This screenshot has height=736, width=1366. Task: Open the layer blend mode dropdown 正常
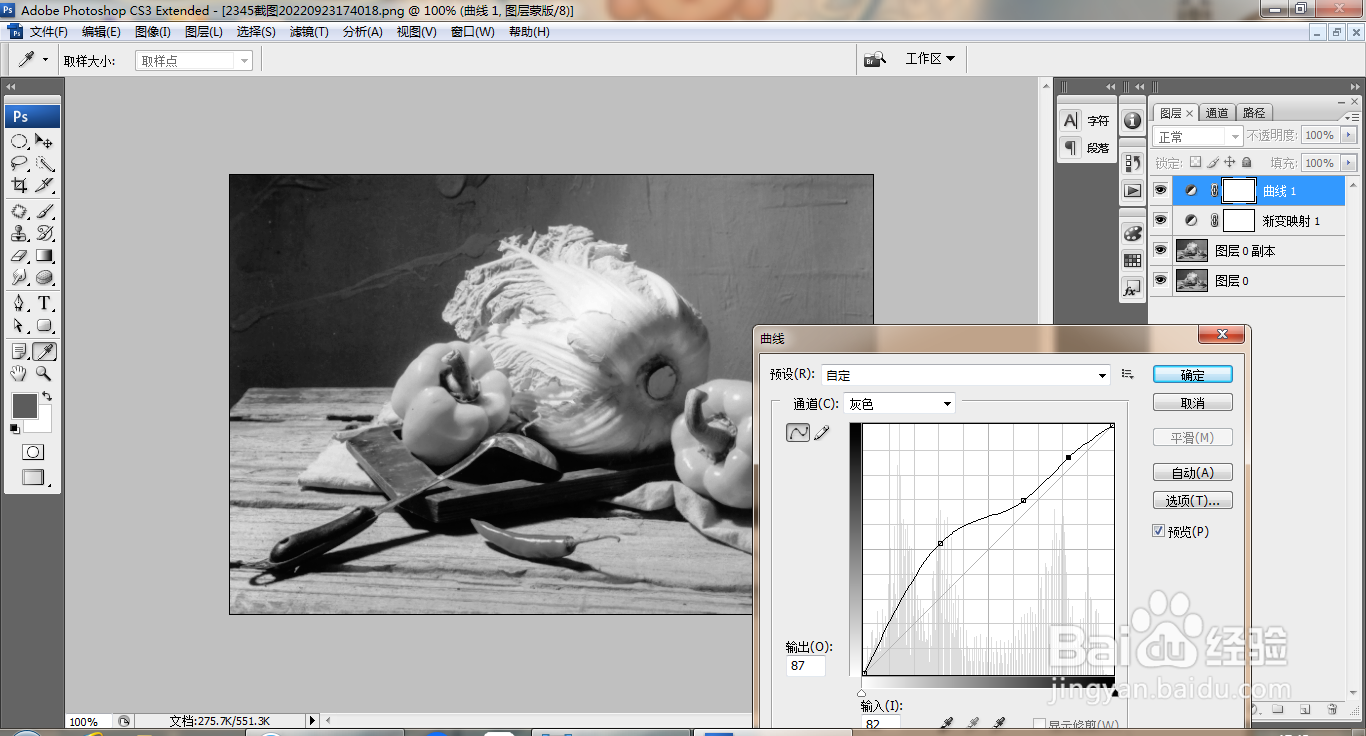tap(1198, 136)
